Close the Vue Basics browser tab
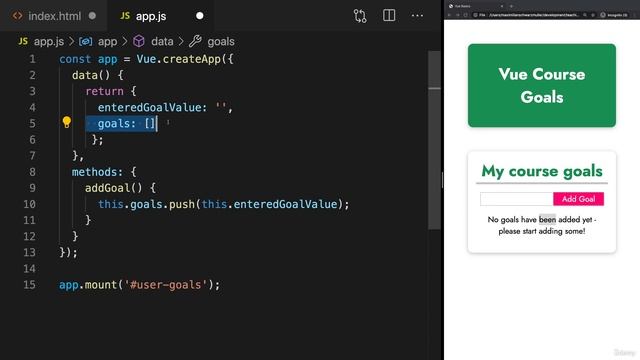Image resolution: width=640 pixels, height=360 pixels. click(x=502, y=6)
